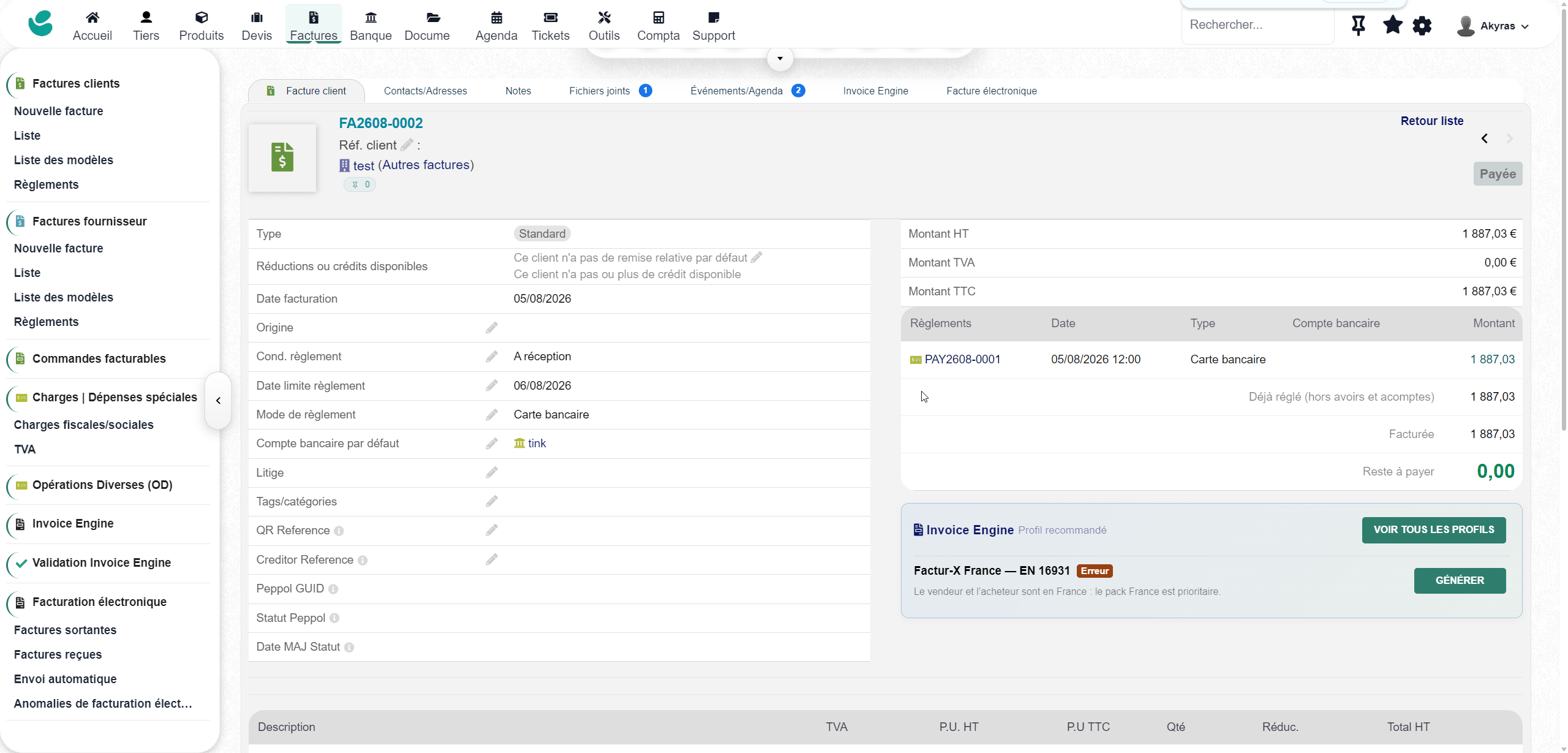Open the Banque module icon

(x=371, y=17)
